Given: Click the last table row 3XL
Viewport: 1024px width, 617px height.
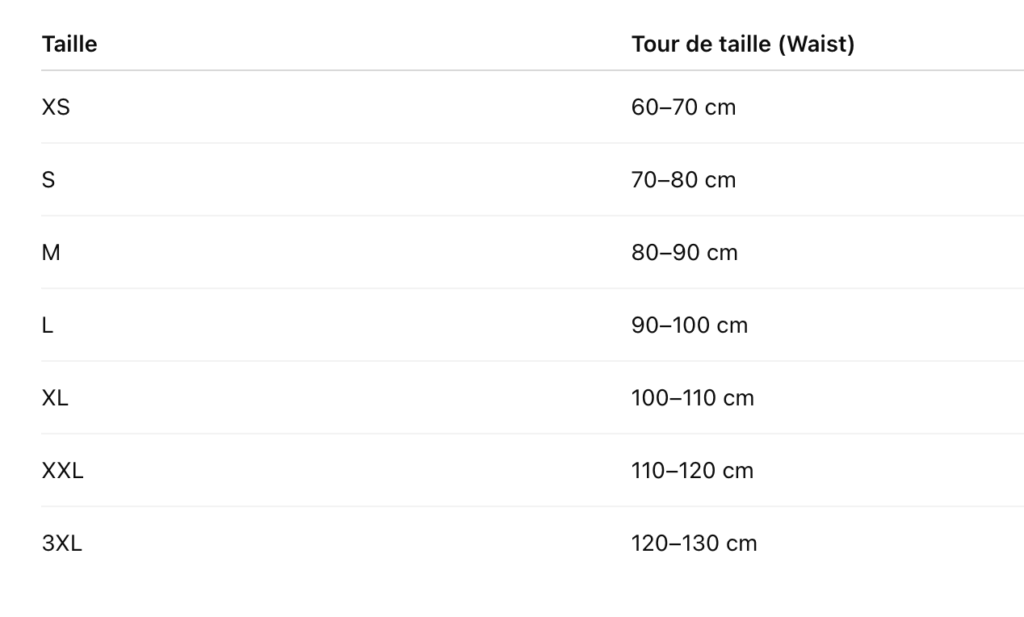Looking at the screenshot, I should pyautogui.click(x=532, y=543).
